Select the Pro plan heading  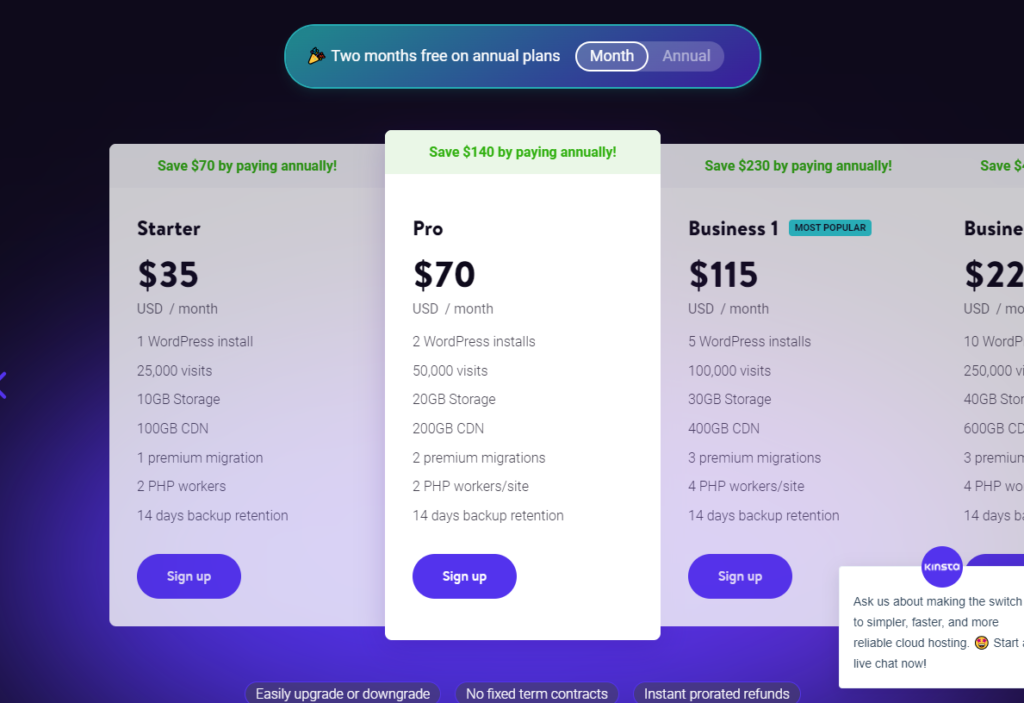click(x=428, y=229)
